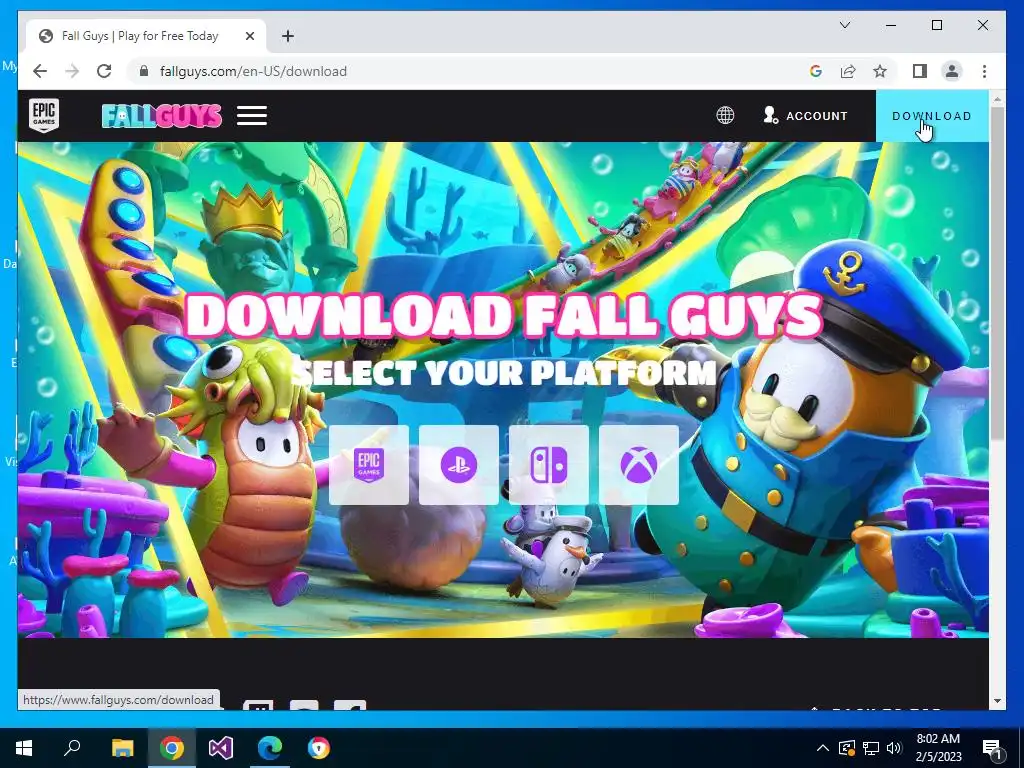This screenshot has height=768, width=1024.
Task: Open the volume control in tray
Action: click(x=894, y=748)
